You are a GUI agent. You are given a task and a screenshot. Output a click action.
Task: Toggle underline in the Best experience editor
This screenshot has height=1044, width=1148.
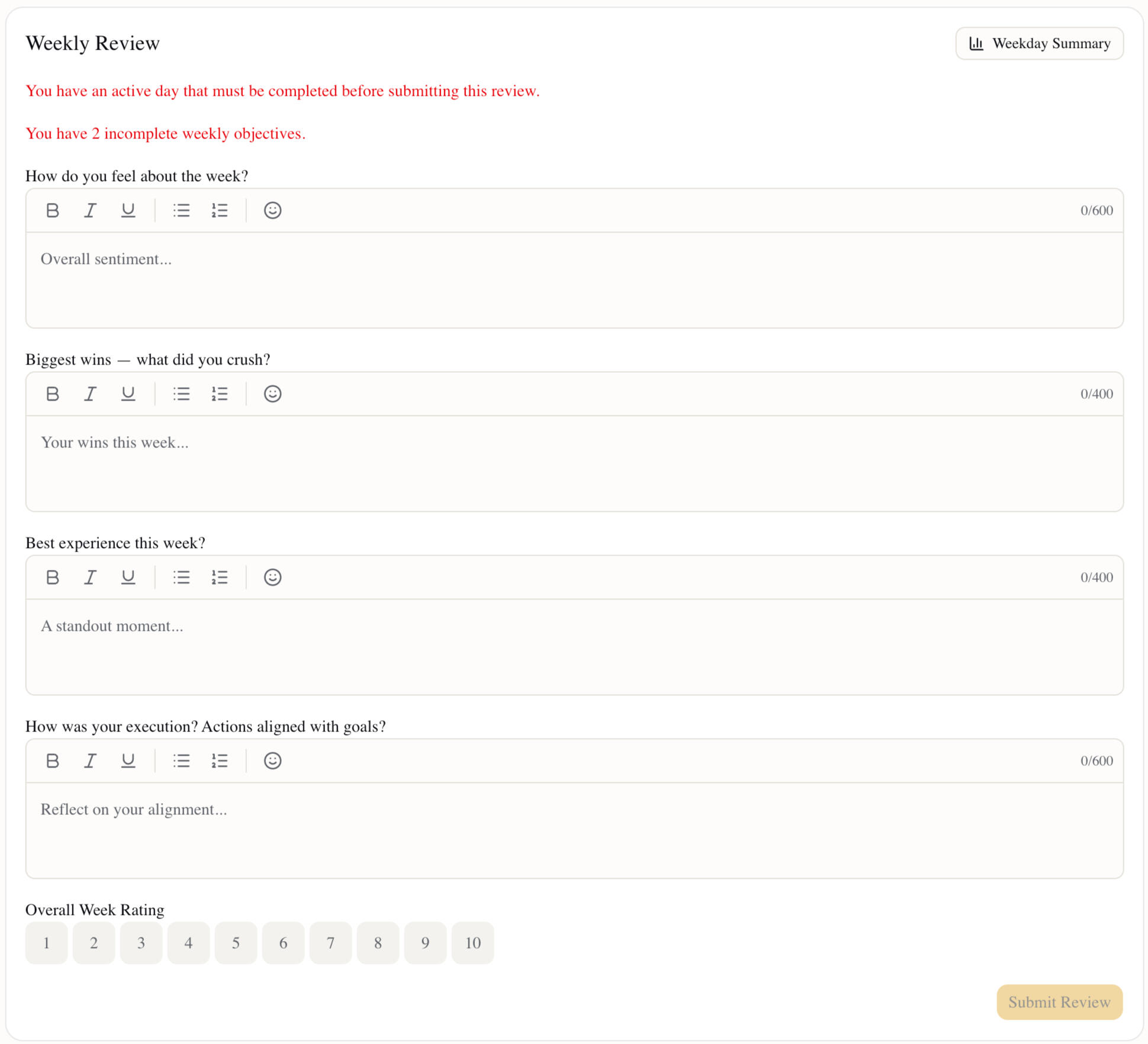click(128, 577)
